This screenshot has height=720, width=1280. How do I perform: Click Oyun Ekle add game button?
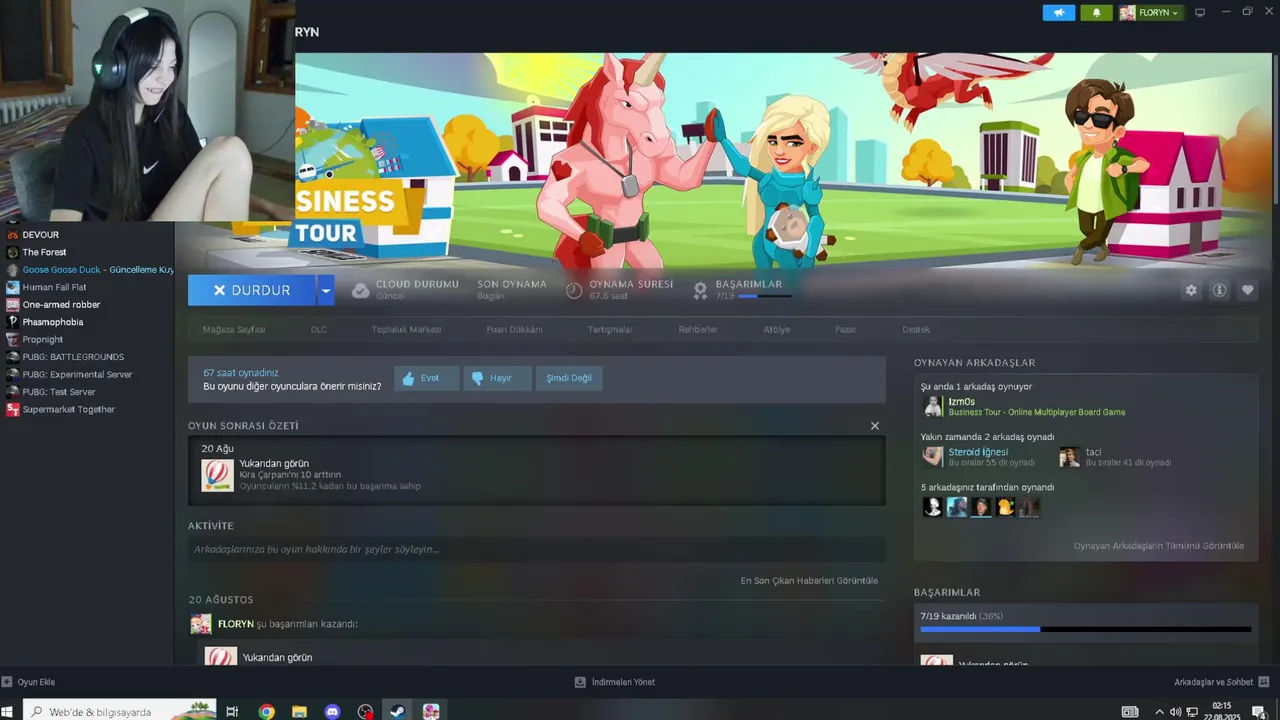click(x=28, y=682)
